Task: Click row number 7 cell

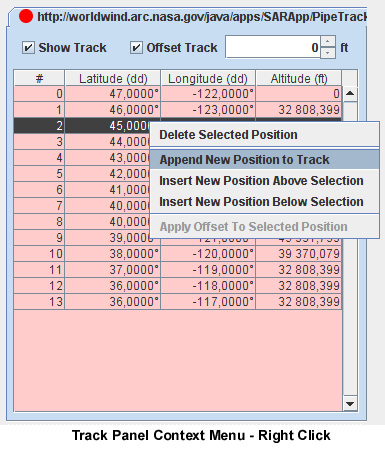Action: (39, 206)
